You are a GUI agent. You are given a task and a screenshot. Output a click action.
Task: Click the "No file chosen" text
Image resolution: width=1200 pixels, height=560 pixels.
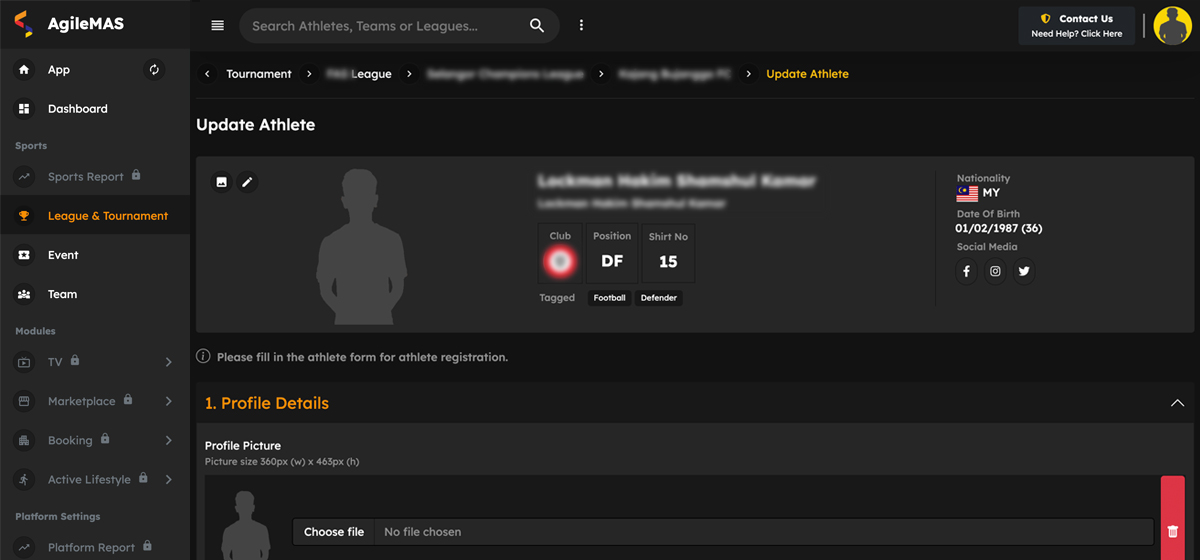pyautogui.click(x=423, y=532)
